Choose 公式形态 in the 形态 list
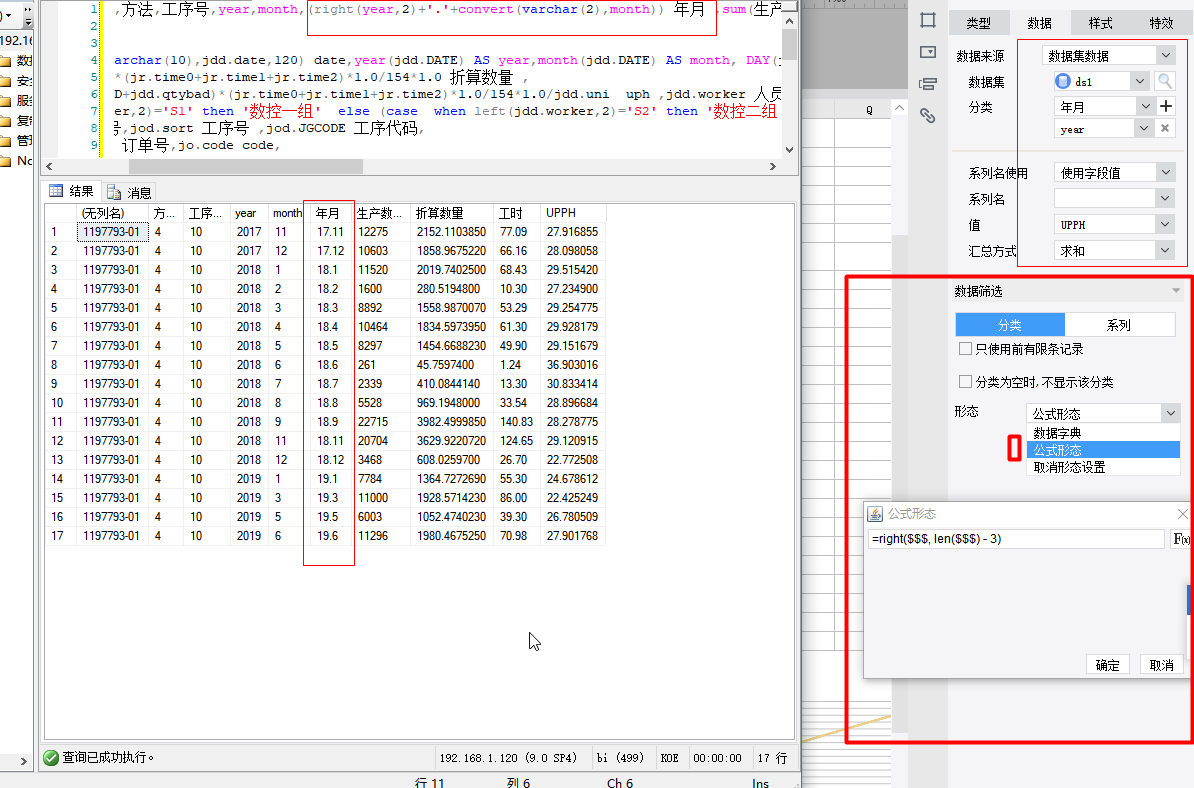This screenshot has height=788, width=1194. pos(1103,450)
